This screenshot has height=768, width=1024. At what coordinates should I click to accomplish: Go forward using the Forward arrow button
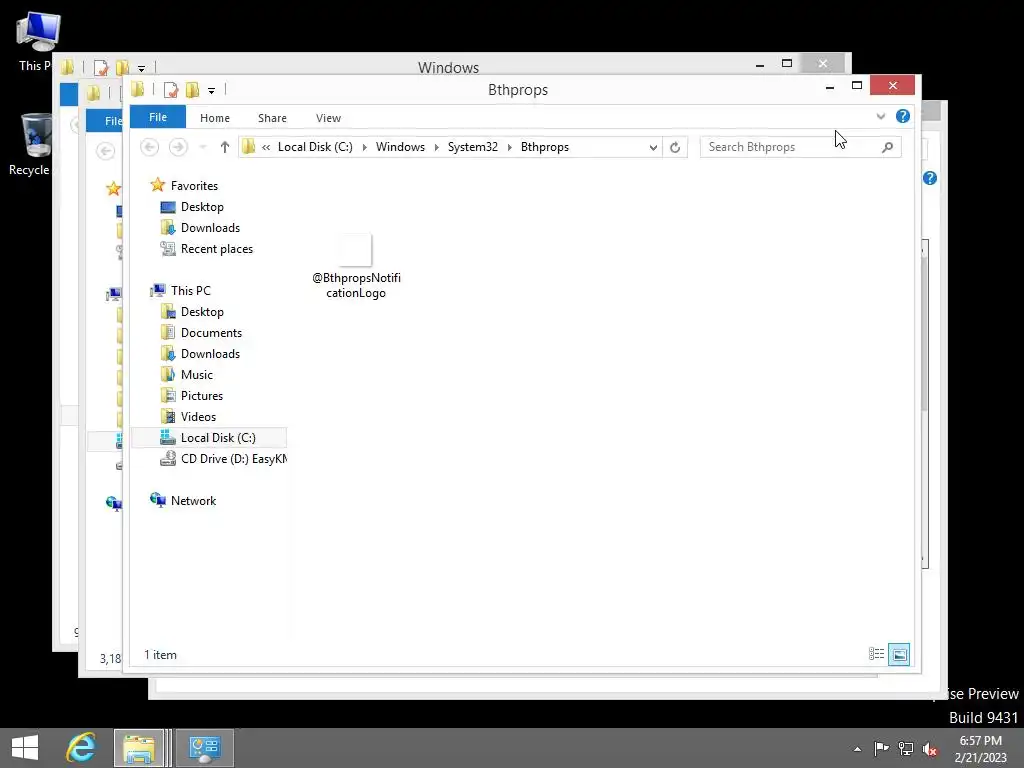(x=178, y=147)
